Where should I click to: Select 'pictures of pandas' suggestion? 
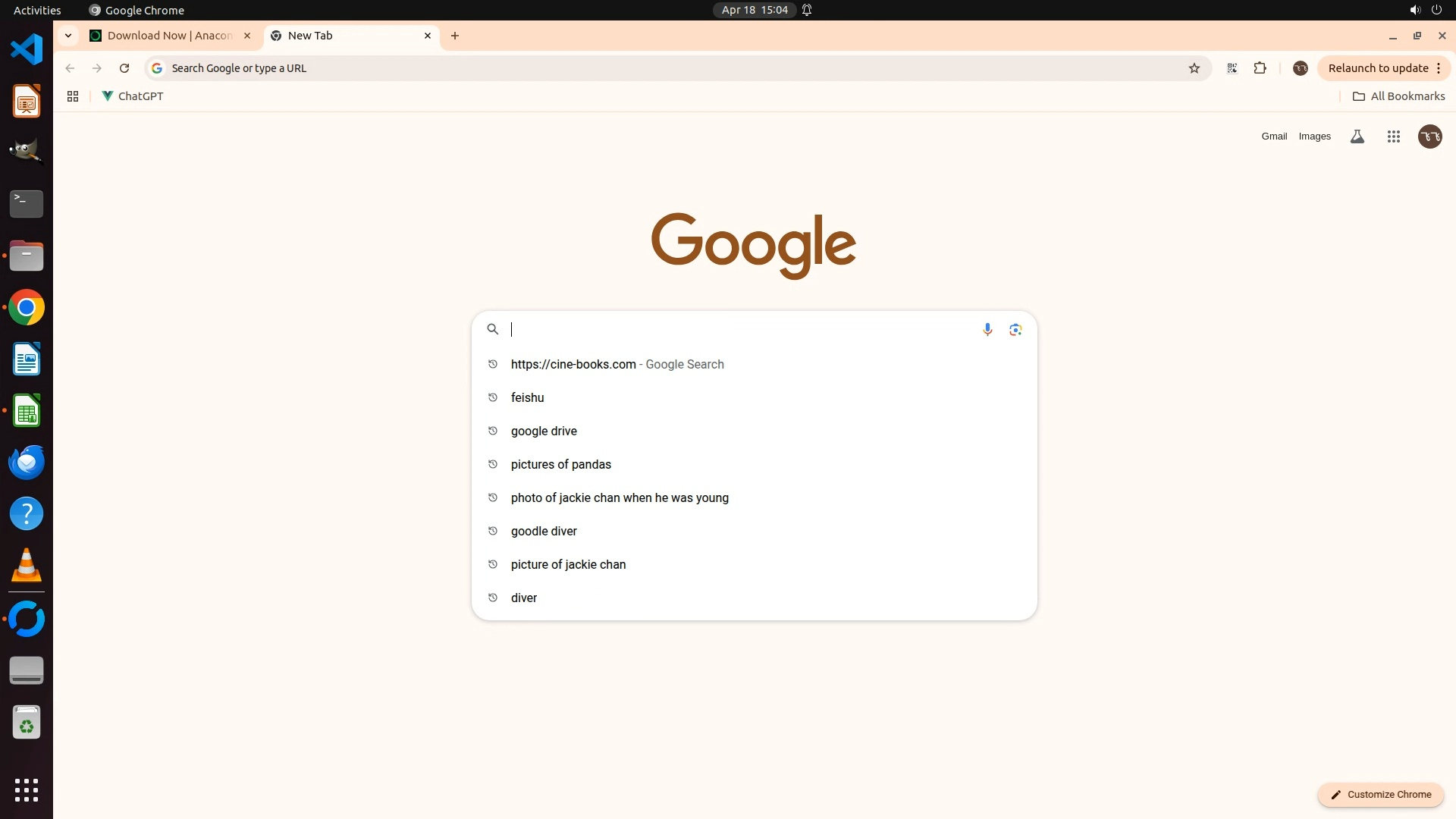[x=560, y=464]
